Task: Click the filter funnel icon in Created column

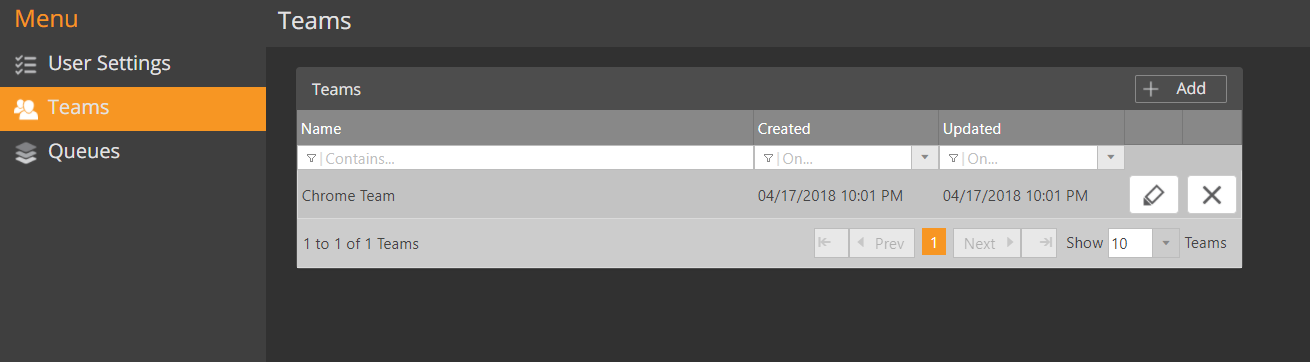Action: pos(767,158)
